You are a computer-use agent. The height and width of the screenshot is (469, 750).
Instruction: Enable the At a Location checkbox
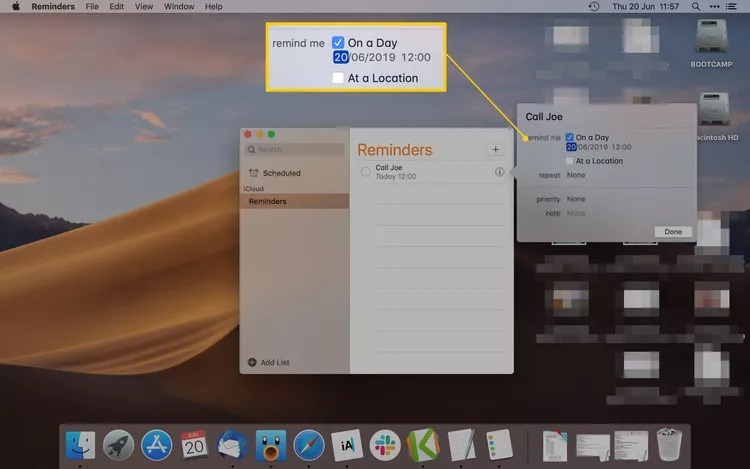tap(569, 161)
